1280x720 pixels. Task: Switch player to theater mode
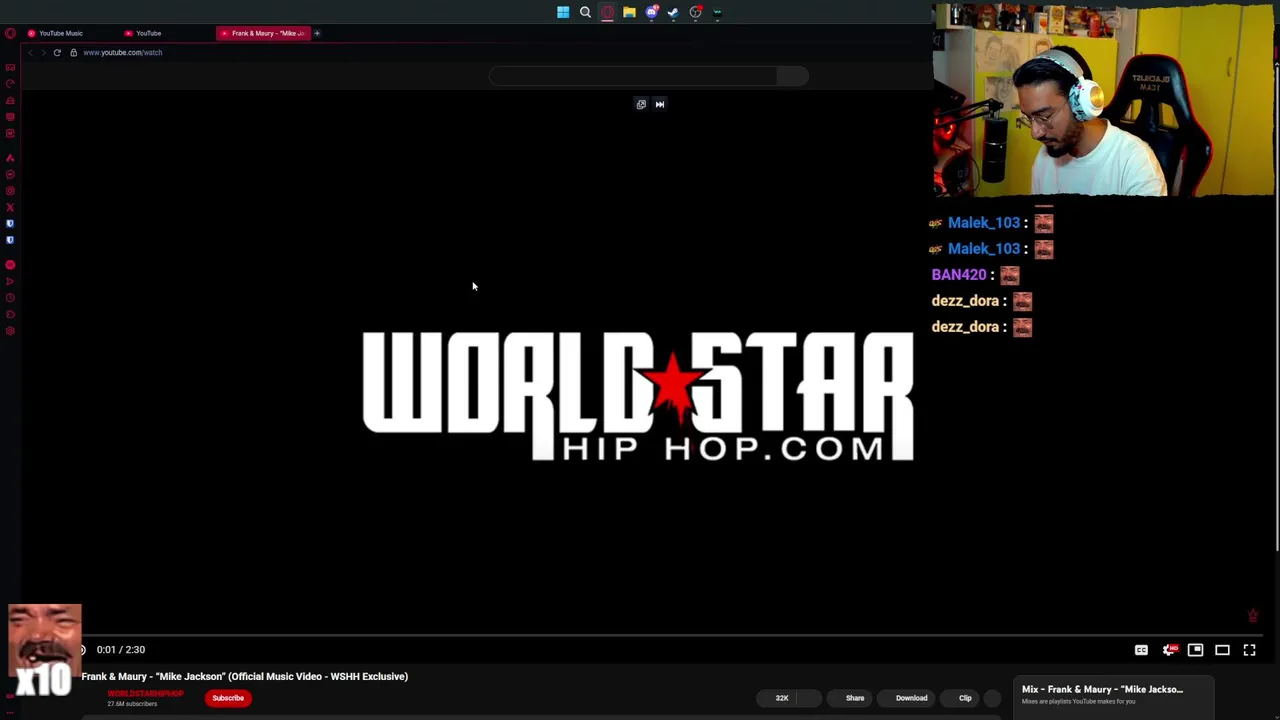tap(1222, 650)
